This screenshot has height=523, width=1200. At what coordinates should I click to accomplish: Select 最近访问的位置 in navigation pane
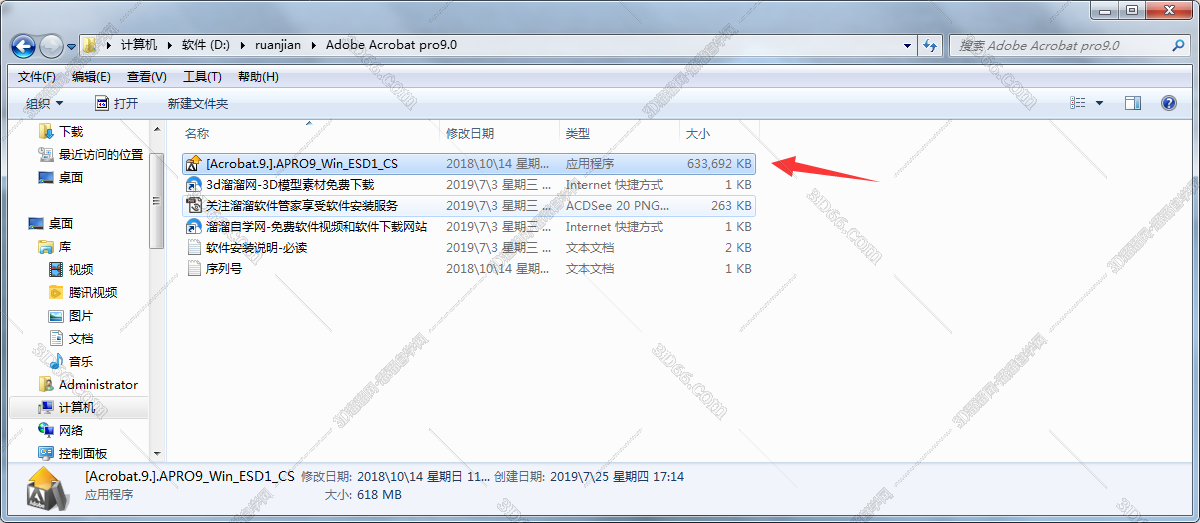coord(101,154)
